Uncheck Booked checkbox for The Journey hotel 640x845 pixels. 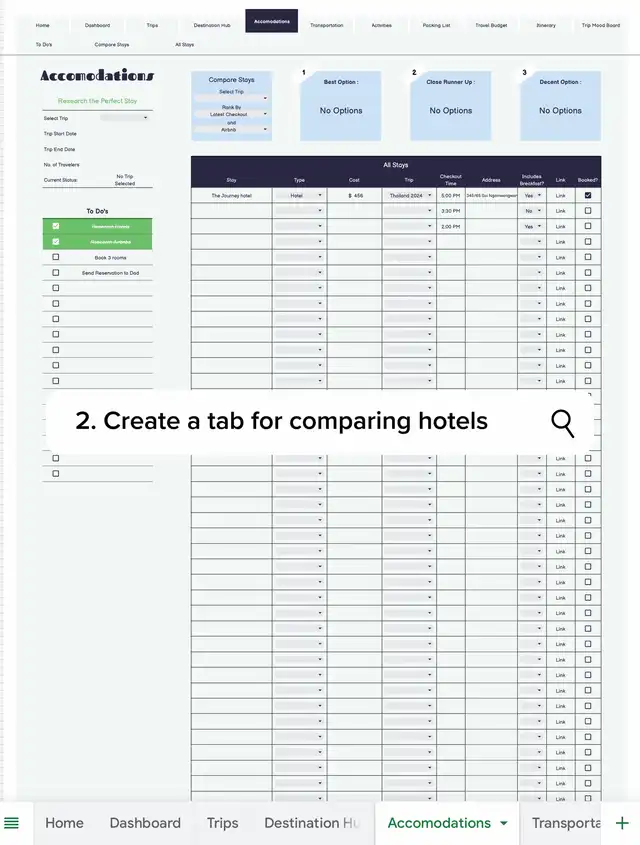pyautogui.click(x=588, y=196)
